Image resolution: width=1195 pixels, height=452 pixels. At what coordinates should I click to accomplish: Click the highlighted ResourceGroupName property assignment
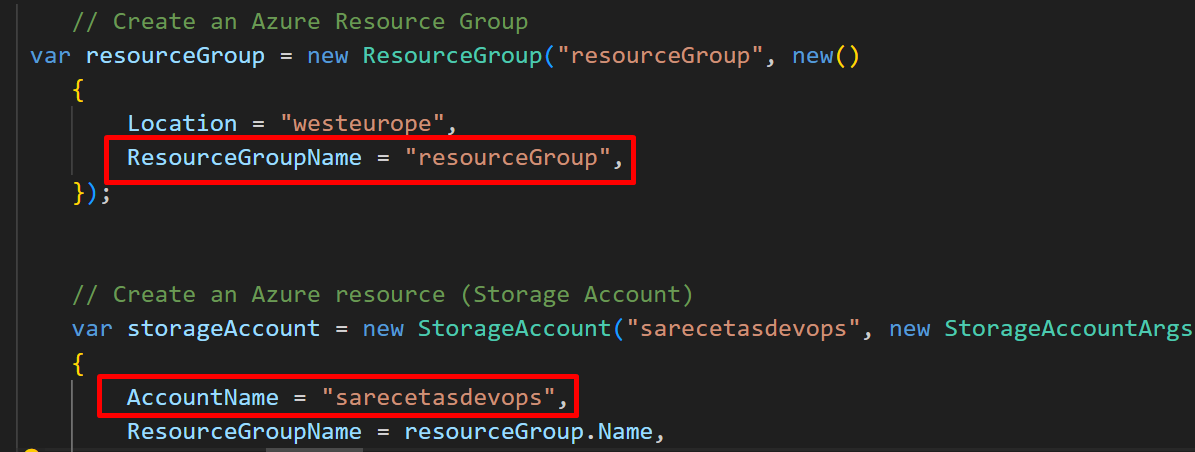point(369,159)
